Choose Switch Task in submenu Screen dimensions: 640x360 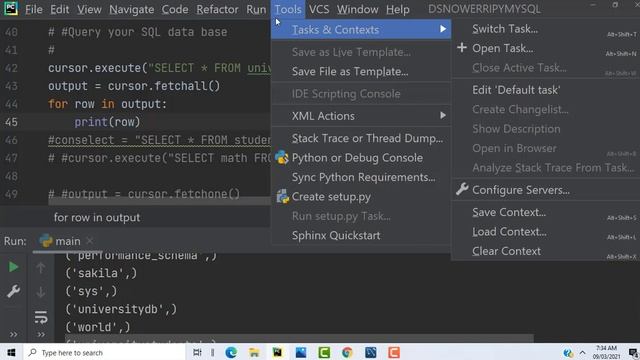546,29
